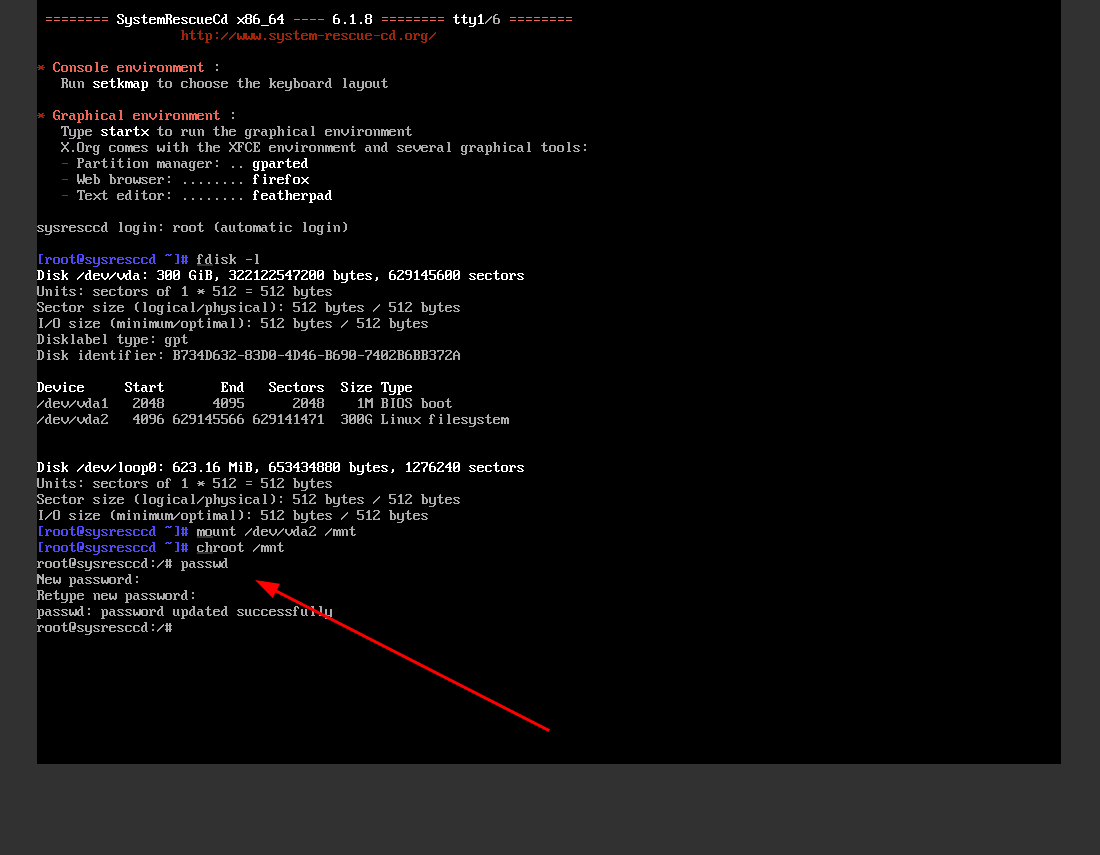This screenshot has width=1100, height=855.
Task: Select the version number "6.1.8"
Action: (x=352, y=20)
